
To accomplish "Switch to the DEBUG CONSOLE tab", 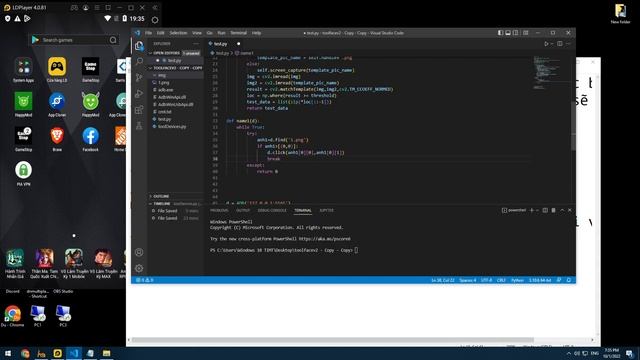I will coord(272,210).
